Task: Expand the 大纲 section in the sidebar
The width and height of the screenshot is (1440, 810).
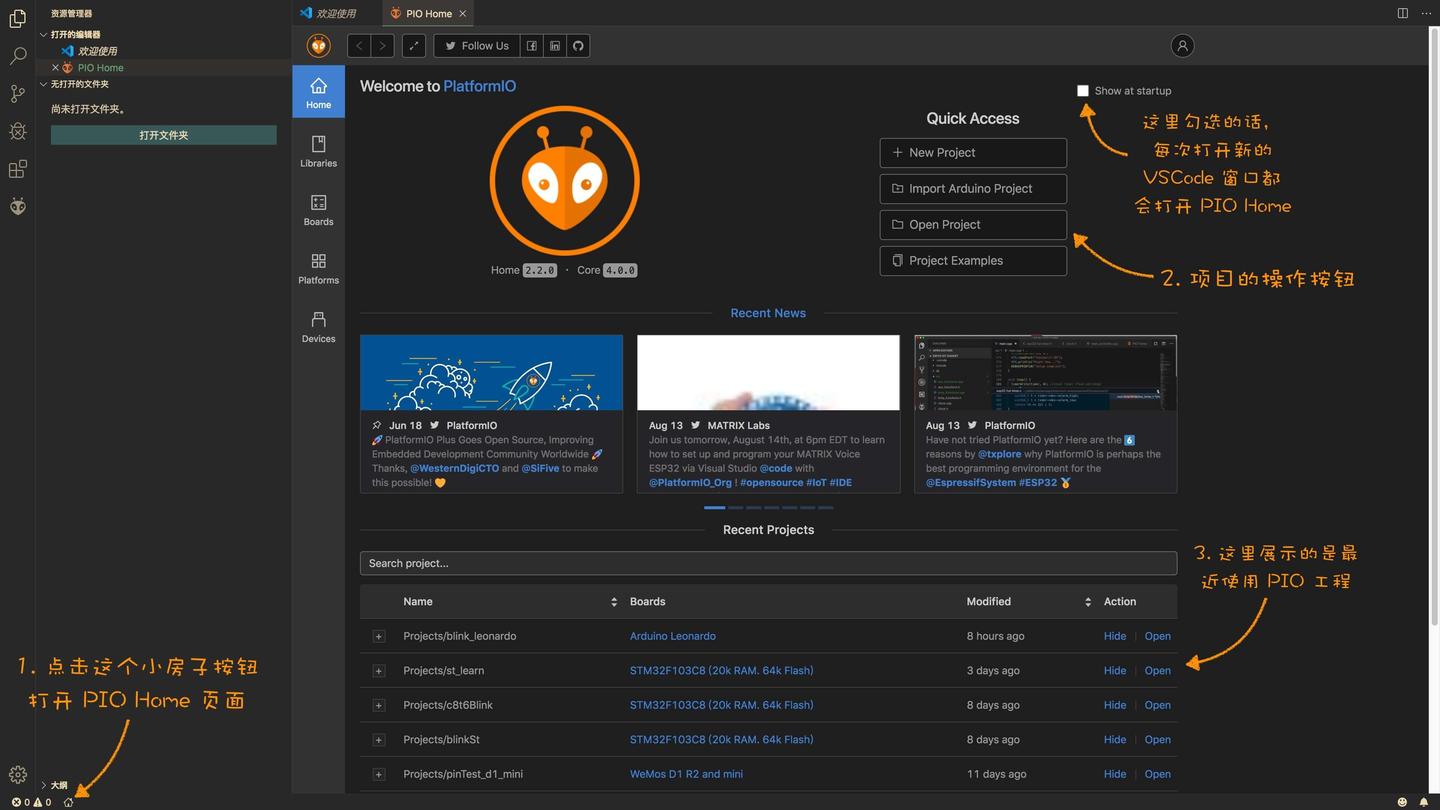Action: (x=44, y=785)
